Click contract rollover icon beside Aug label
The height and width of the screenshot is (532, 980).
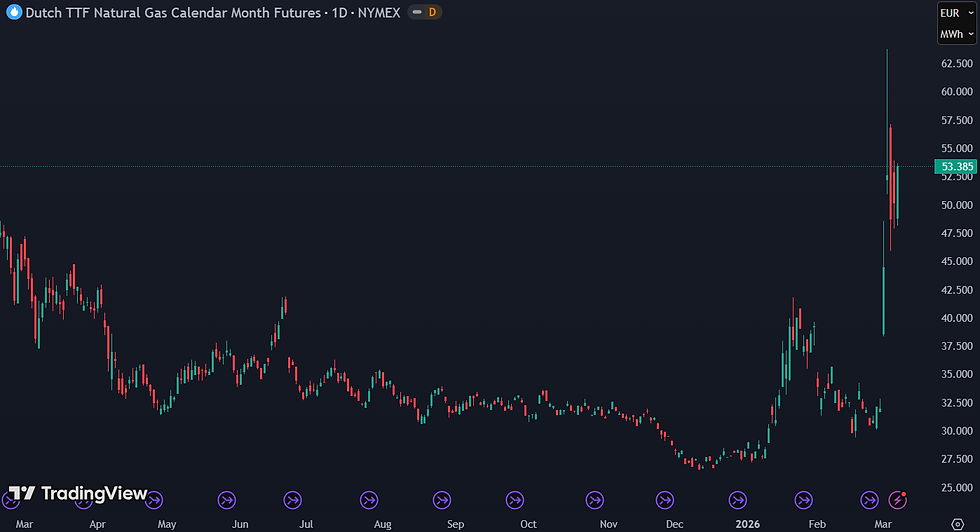click(369, 500)
